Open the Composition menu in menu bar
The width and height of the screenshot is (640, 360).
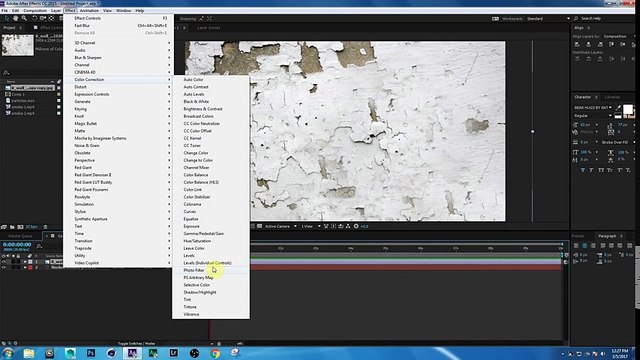tap(35, 11)
